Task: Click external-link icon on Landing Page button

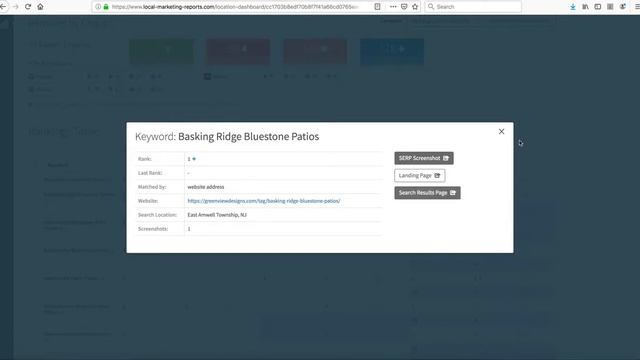Action: (x=437, y=176)
